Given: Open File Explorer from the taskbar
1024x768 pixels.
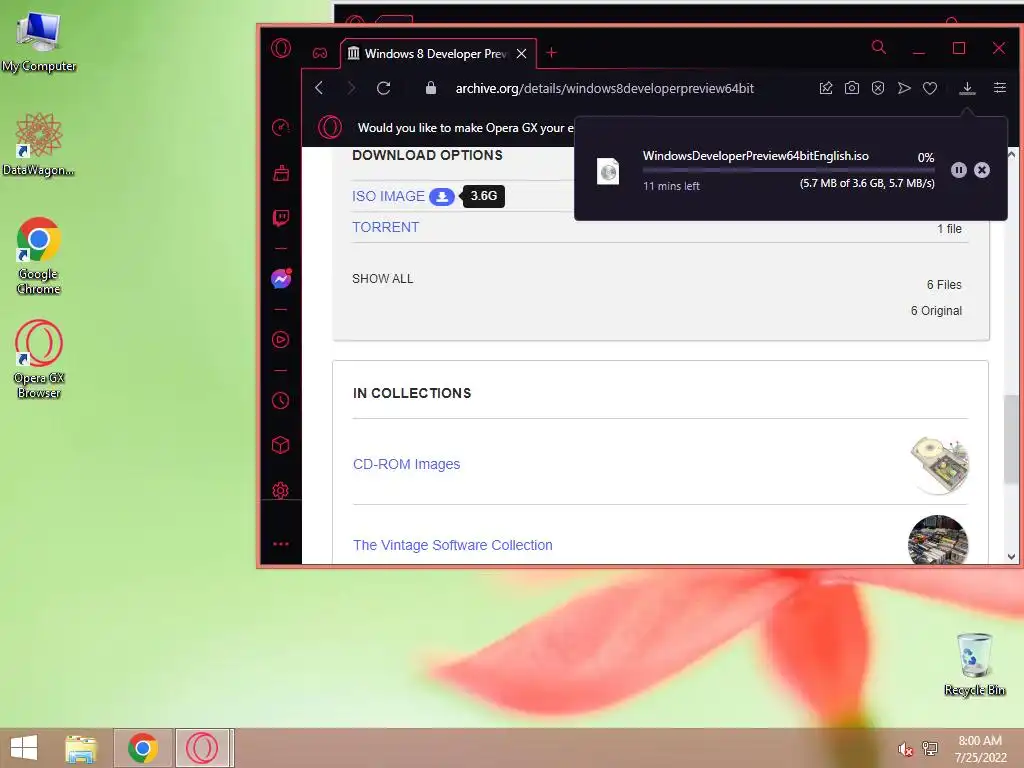Looking at the screenshot, I should 81,748.
